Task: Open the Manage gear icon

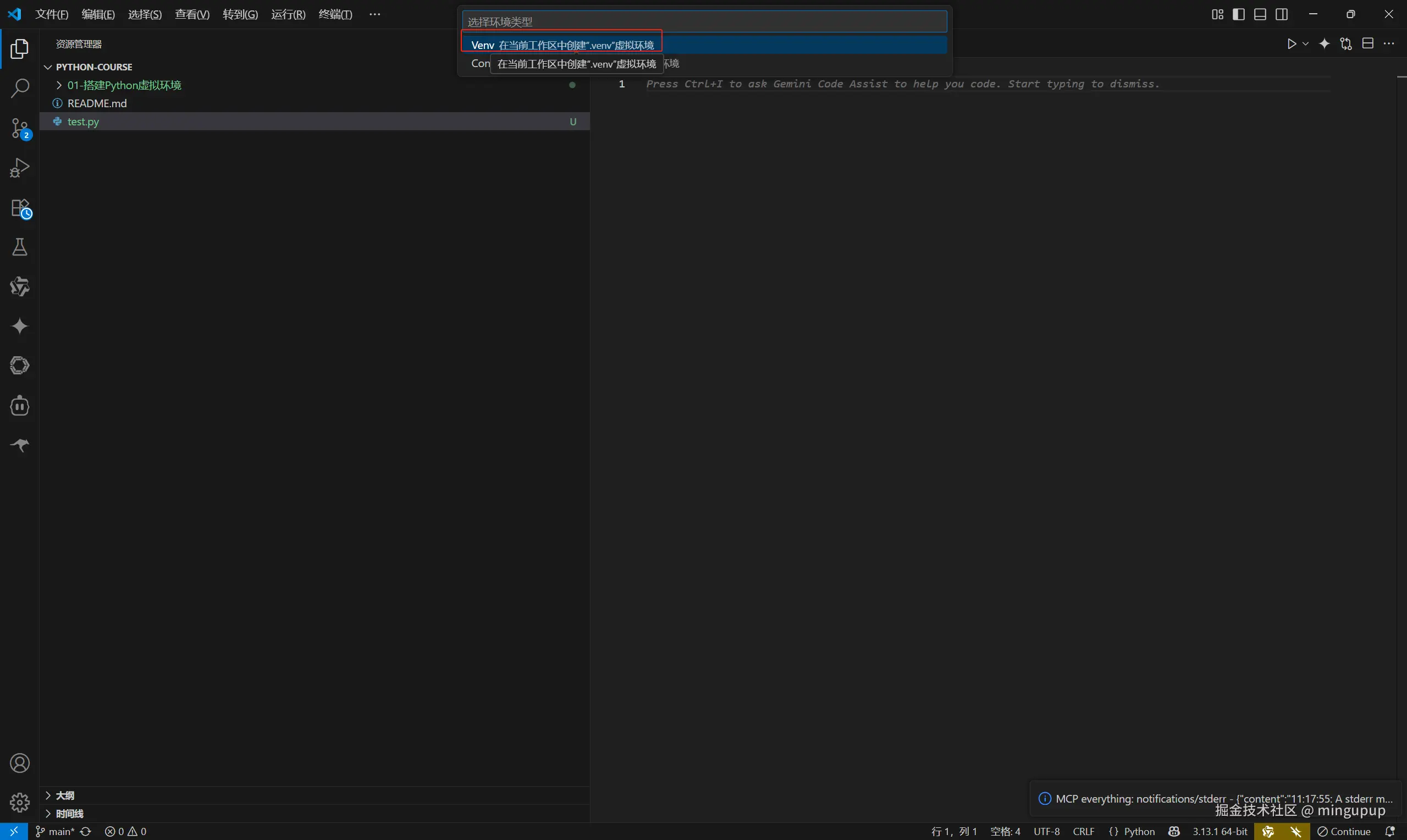Action: (x=20, y=802)
